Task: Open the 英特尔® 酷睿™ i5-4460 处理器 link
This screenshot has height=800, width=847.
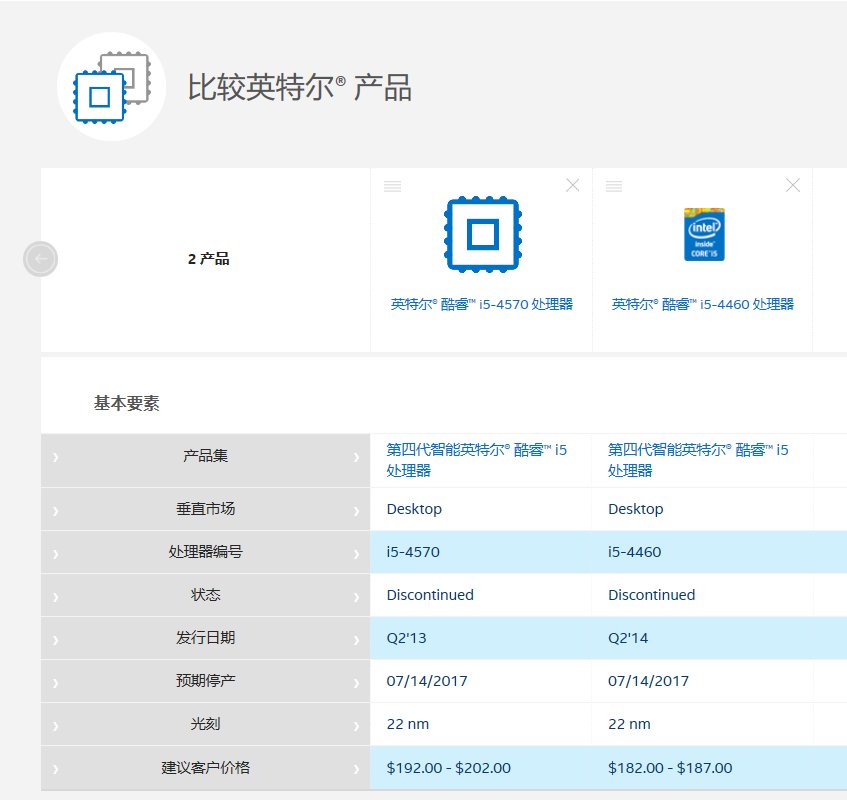Action: (703, 303)
